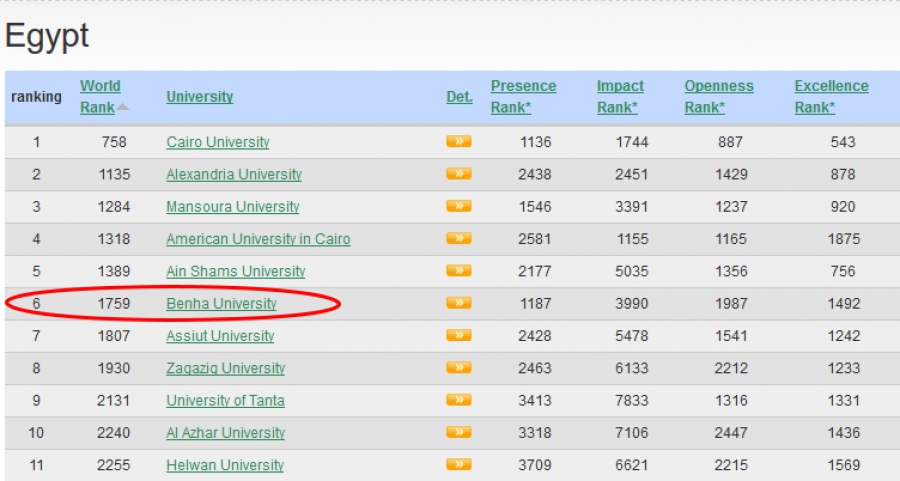Select American University impact rank 1155
Image resolution: width=900 pixels, height=481 pixels.
[633, 239]
